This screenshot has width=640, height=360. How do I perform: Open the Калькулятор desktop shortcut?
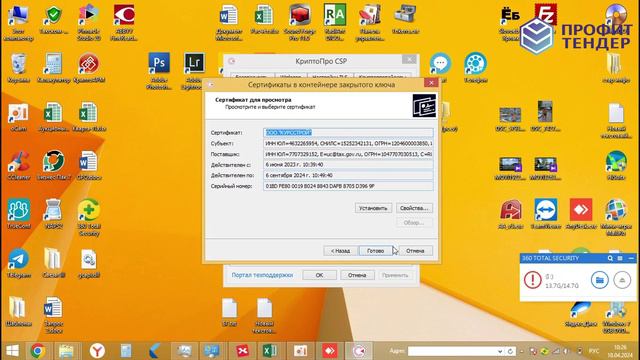tap(53, 68)
